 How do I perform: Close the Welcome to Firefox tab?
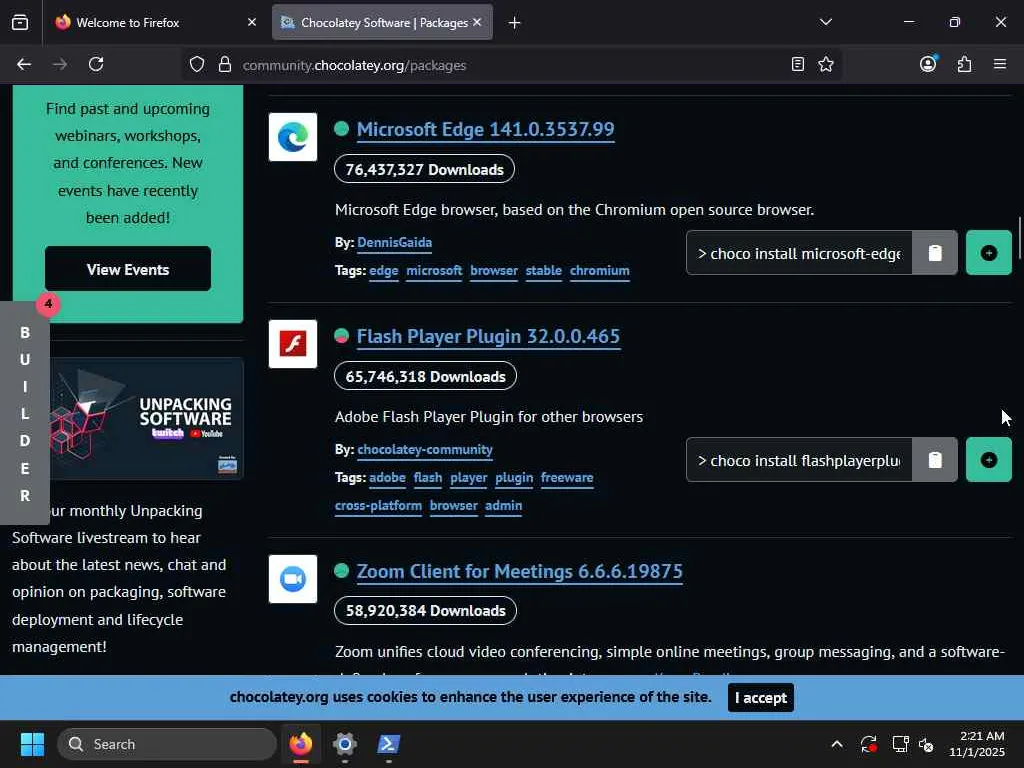pos(251,22)
